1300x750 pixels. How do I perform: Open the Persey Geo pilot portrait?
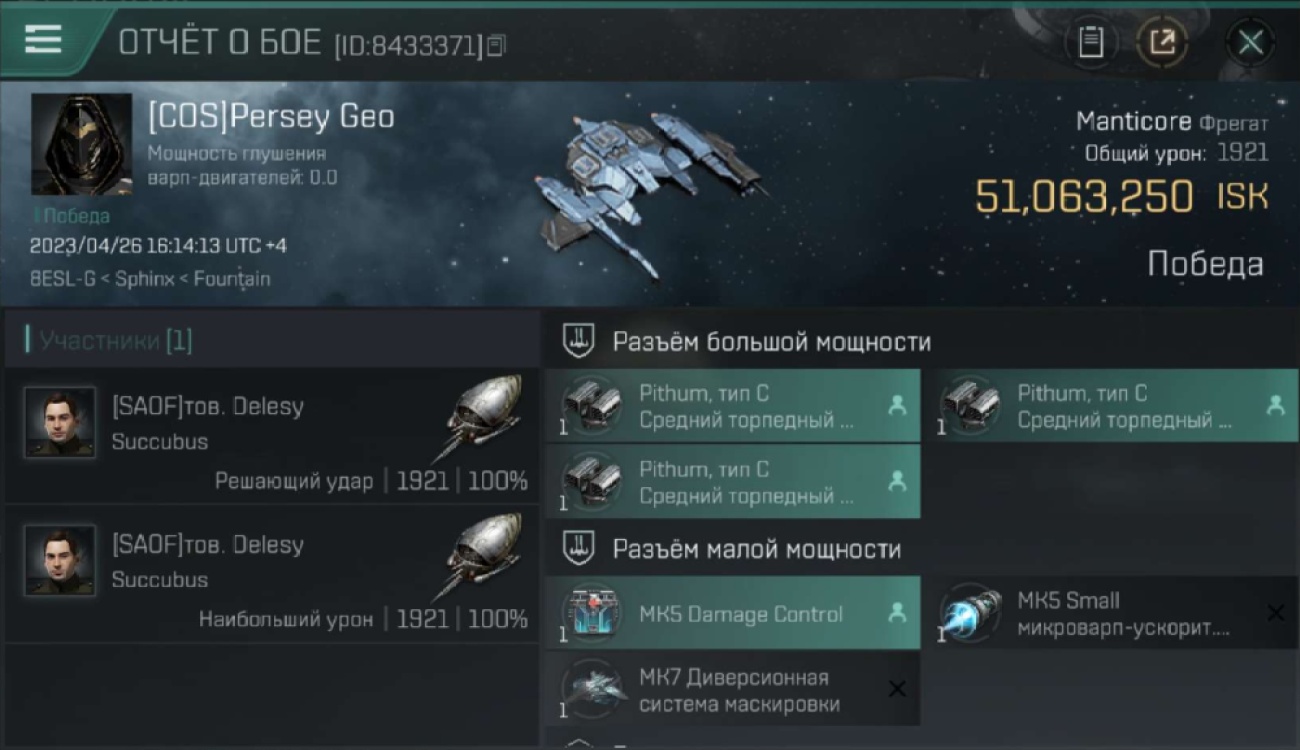coord(81,144)
